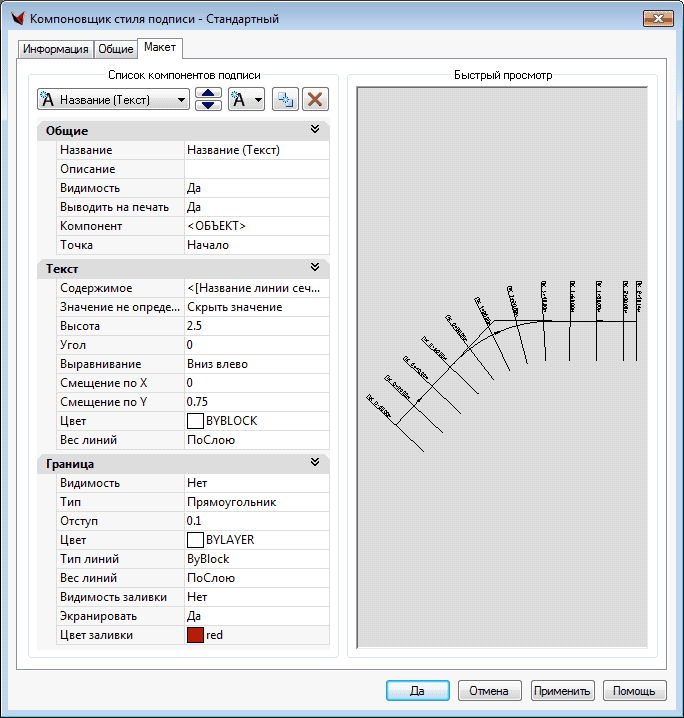Image resolution: width=684 pixels, height=718 pixels.
Task: Click the Да button to confirm
Action: pyautogui.click(x=418, y=690)
